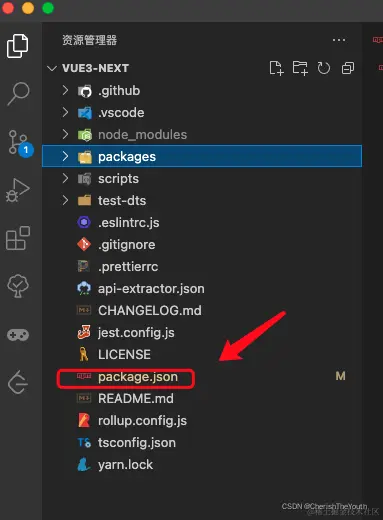Click the git icon beside .gitignore
Viewport: 383px width, 520px height.
84,244
